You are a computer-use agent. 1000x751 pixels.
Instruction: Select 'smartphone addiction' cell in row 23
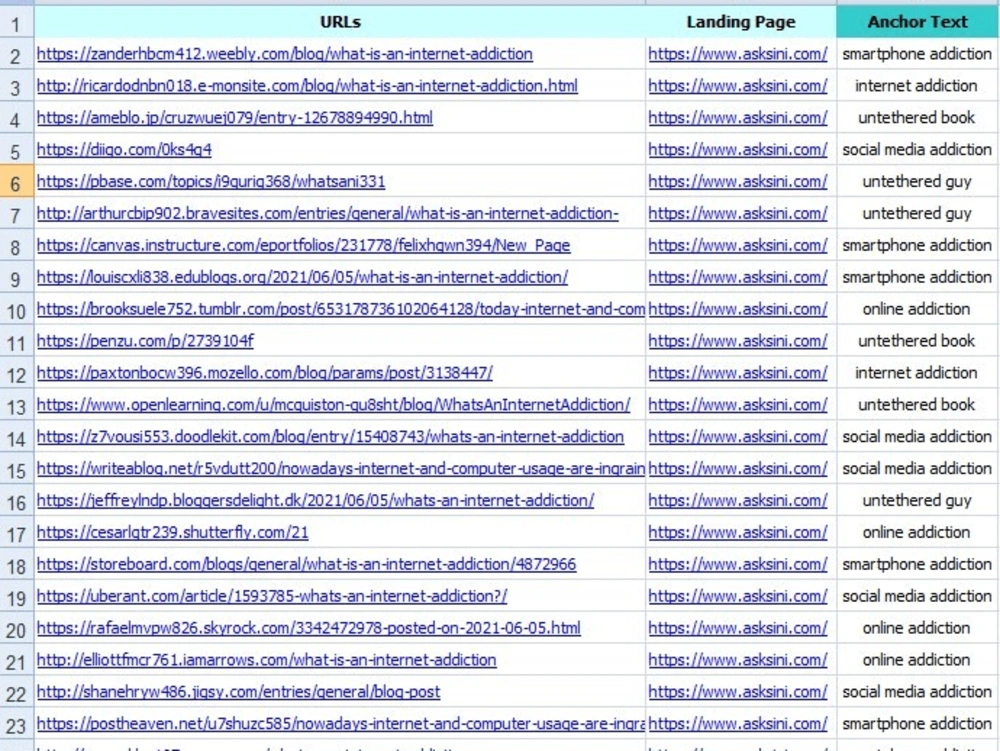click(x=917, y=723)
